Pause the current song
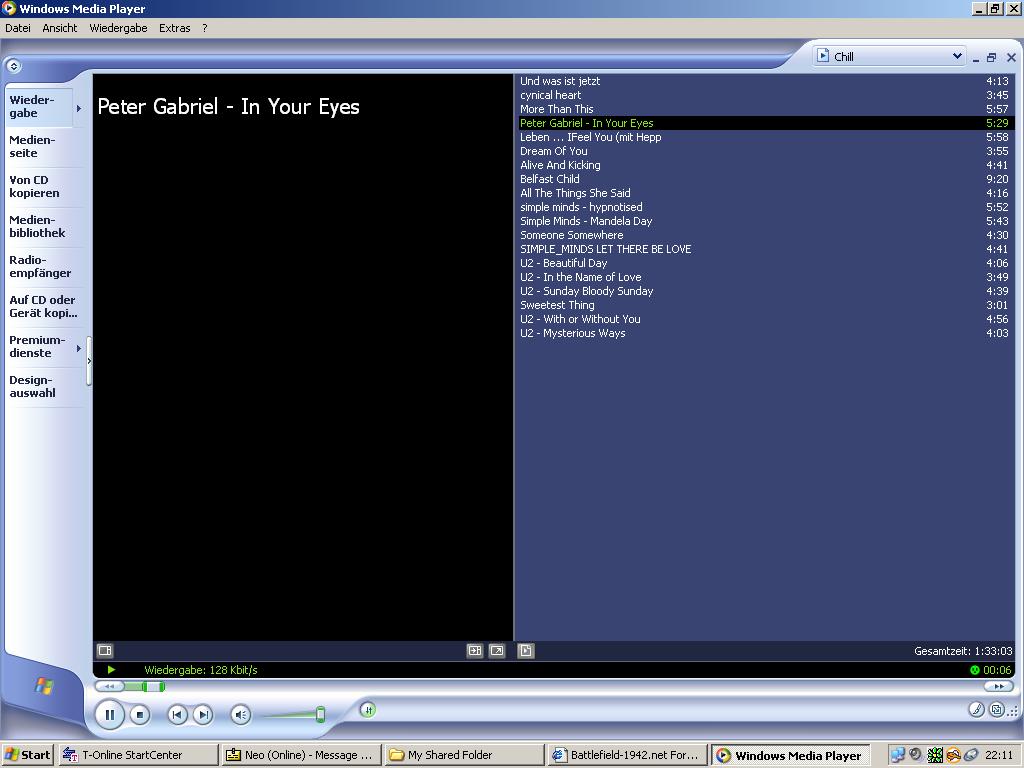1024x768 pixels. point(110,714)
